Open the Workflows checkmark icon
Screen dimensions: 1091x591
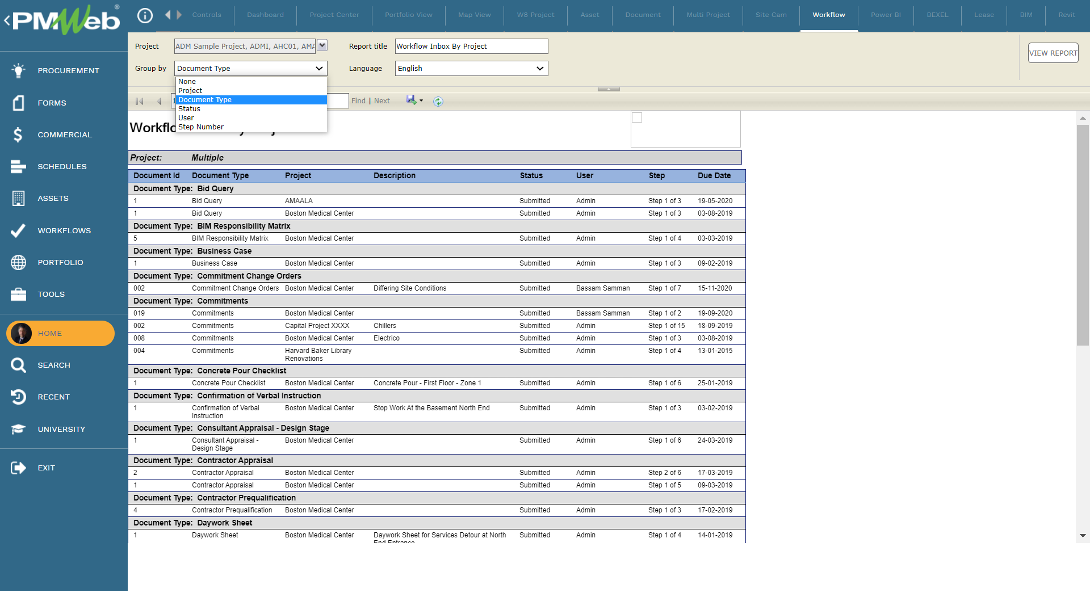pyautogui.click(x=19, y=230)
